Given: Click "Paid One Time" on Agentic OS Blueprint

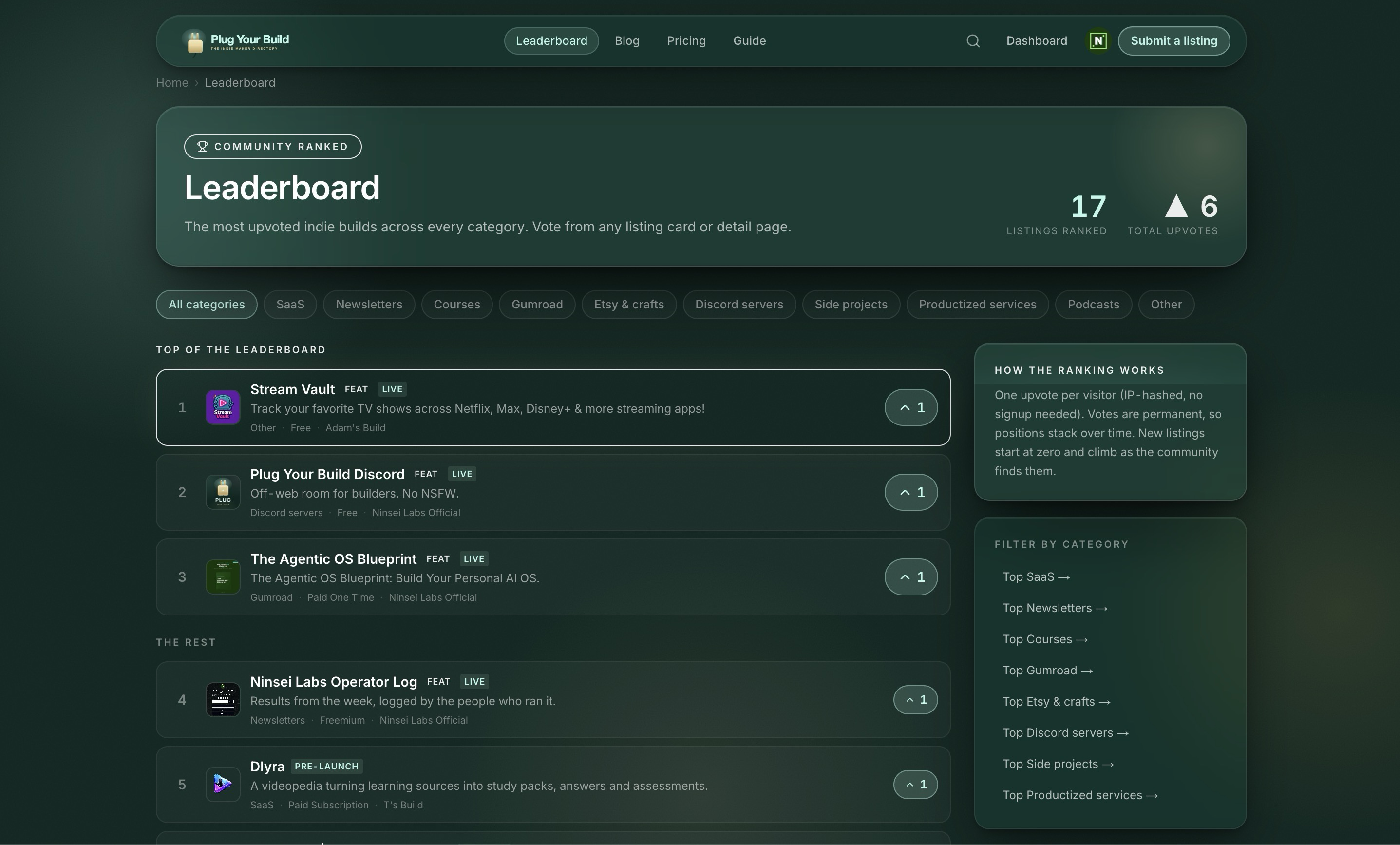Looking at the screenshot, I should (341, 598).
